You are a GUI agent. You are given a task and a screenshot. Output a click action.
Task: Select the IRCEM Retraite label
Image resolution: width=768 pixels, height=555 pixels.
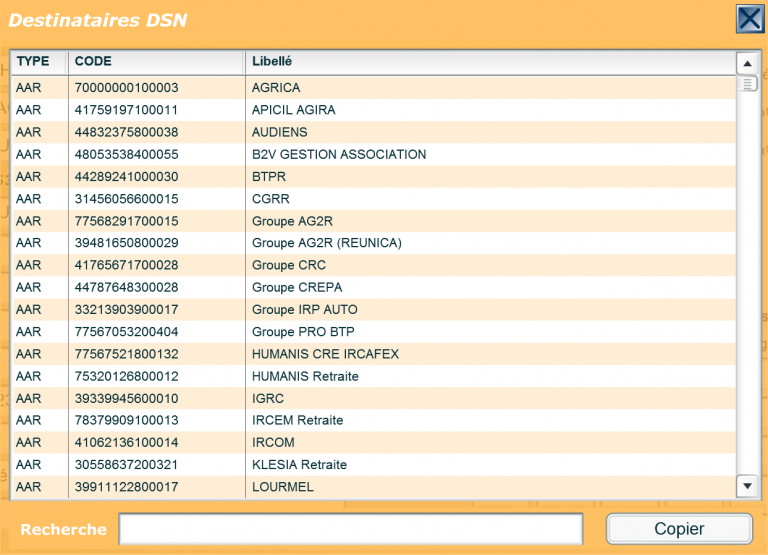297,420
